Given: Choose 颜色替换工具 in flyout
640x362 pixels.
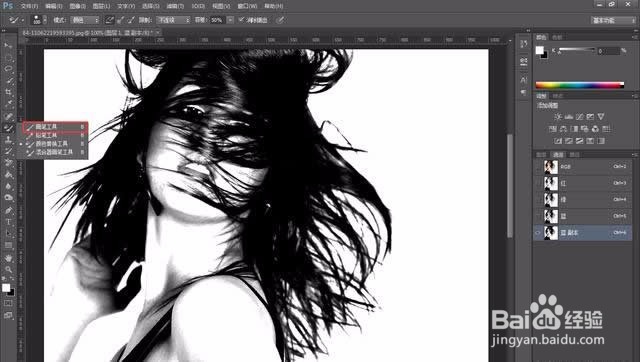Looking at the screenshot, I should [55, 144].
